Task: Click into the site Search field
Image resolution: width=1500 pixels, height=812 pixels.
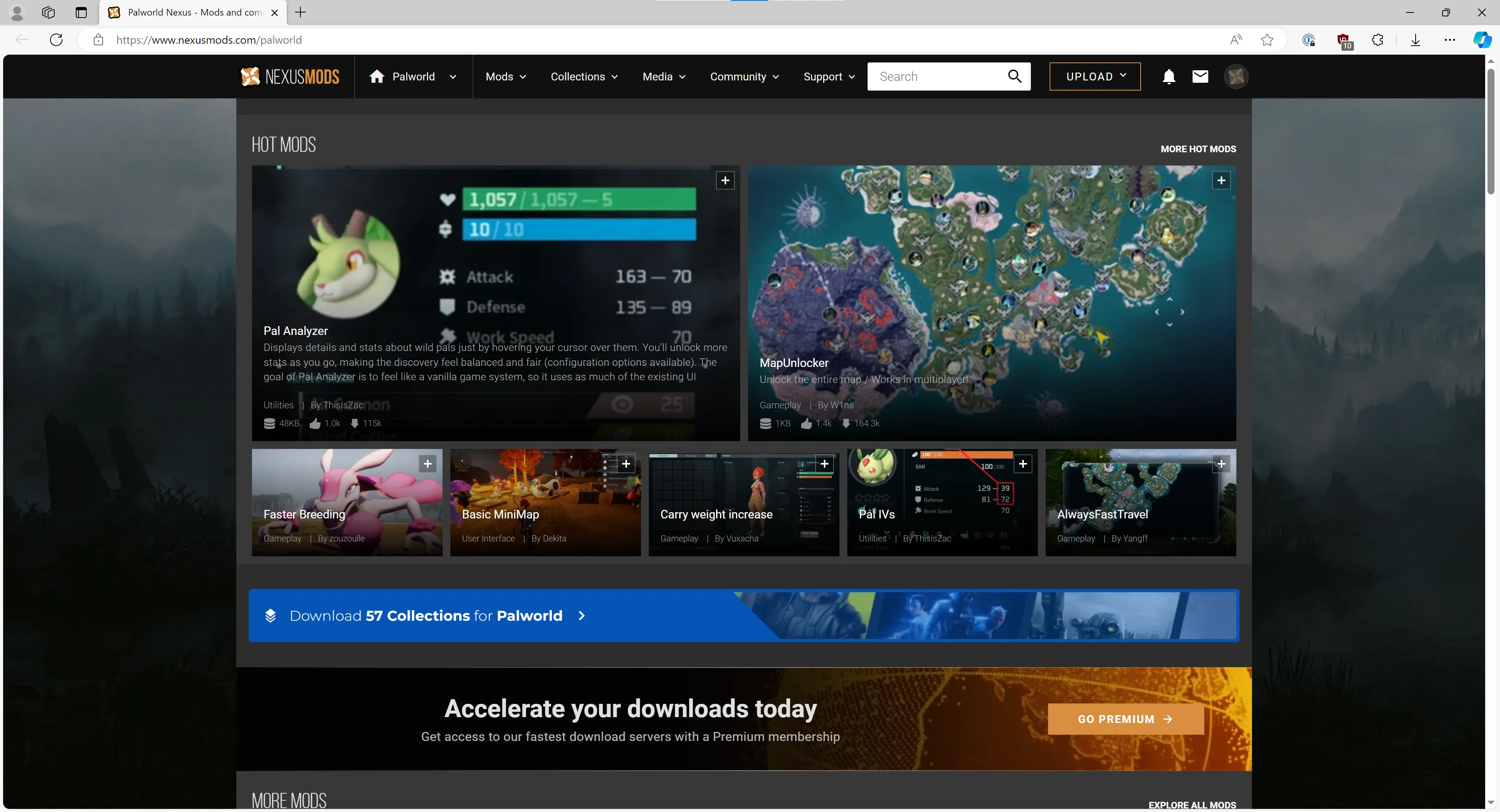Action: tap(937, 76)
